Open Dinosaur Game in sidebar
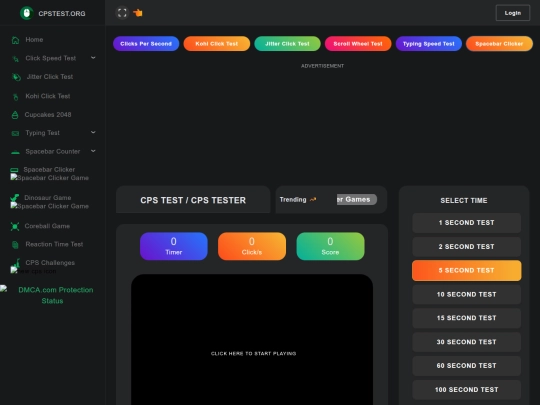Screen dimensions: 540x405 click(48, 198)
